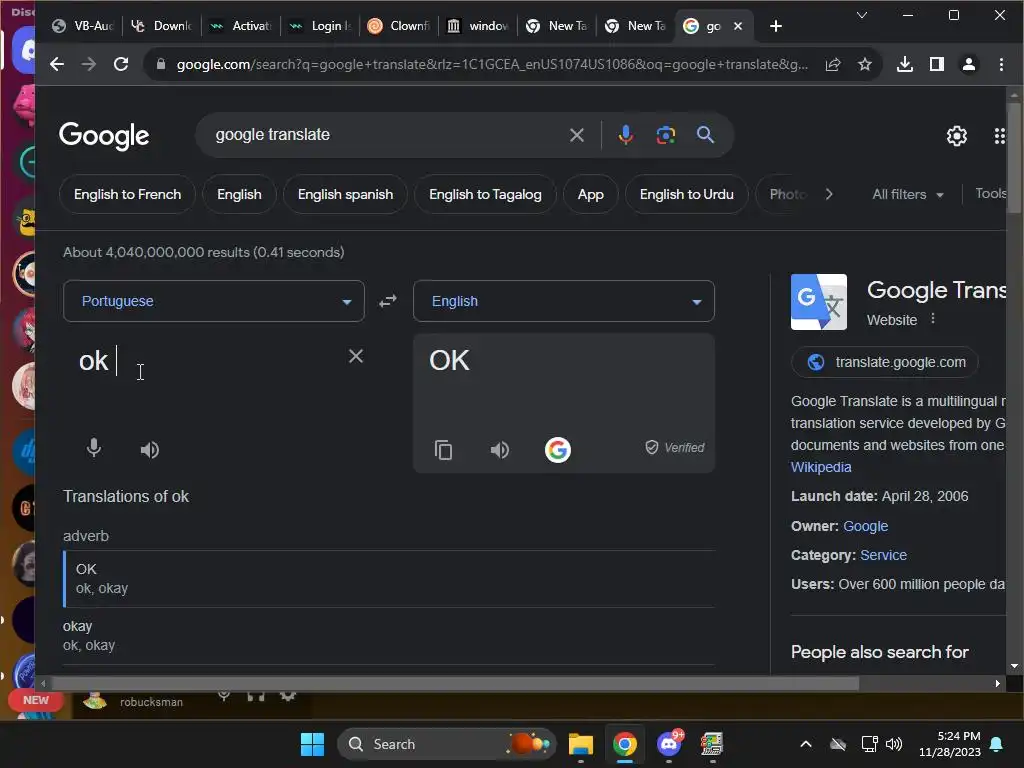Image resolution: width=1024 pixels, height=768 pixels.
Task: Click the horizontal page scrollbar
Action: (x=455, y=683)
